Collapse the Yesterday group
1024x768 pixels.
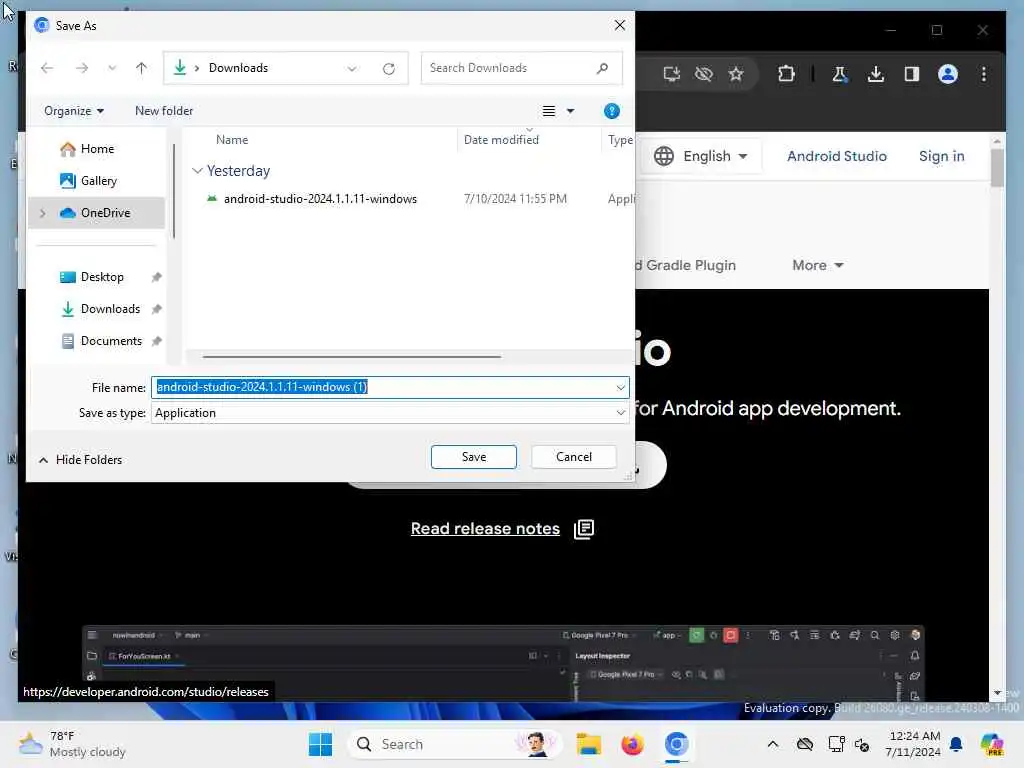(197, 170)
